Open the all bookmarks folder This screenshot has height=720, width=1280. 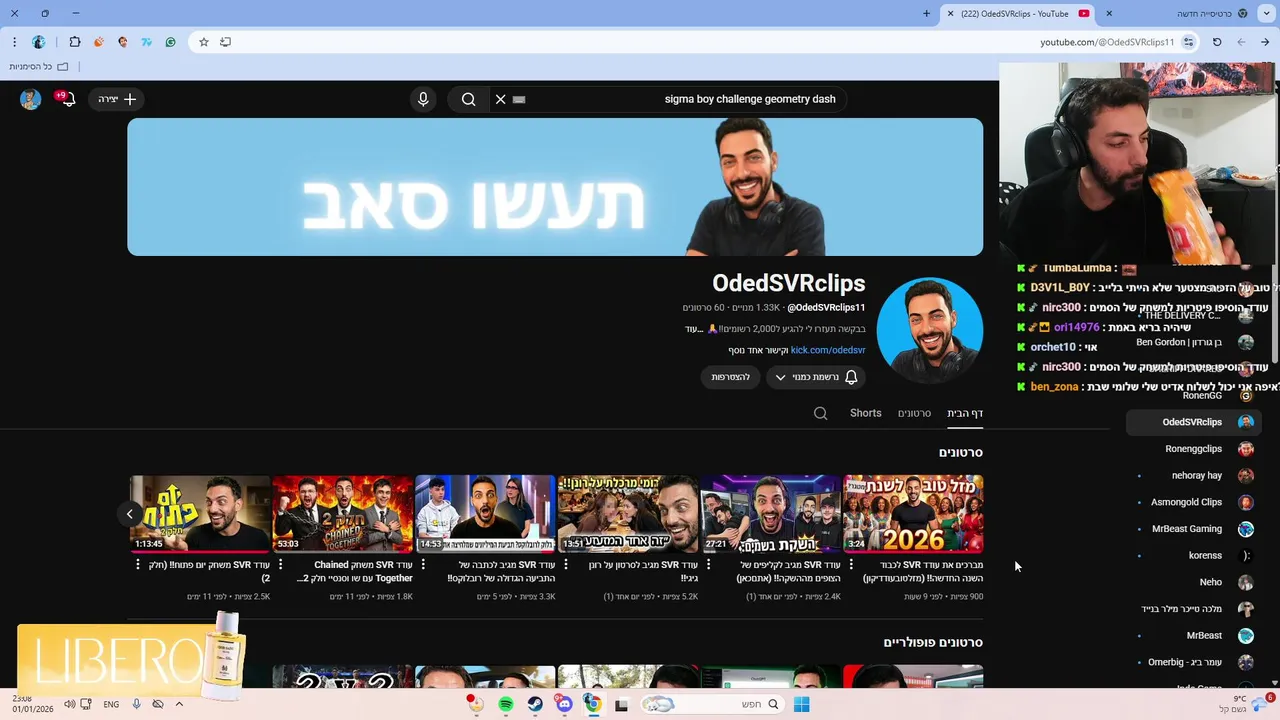(39, 66)
